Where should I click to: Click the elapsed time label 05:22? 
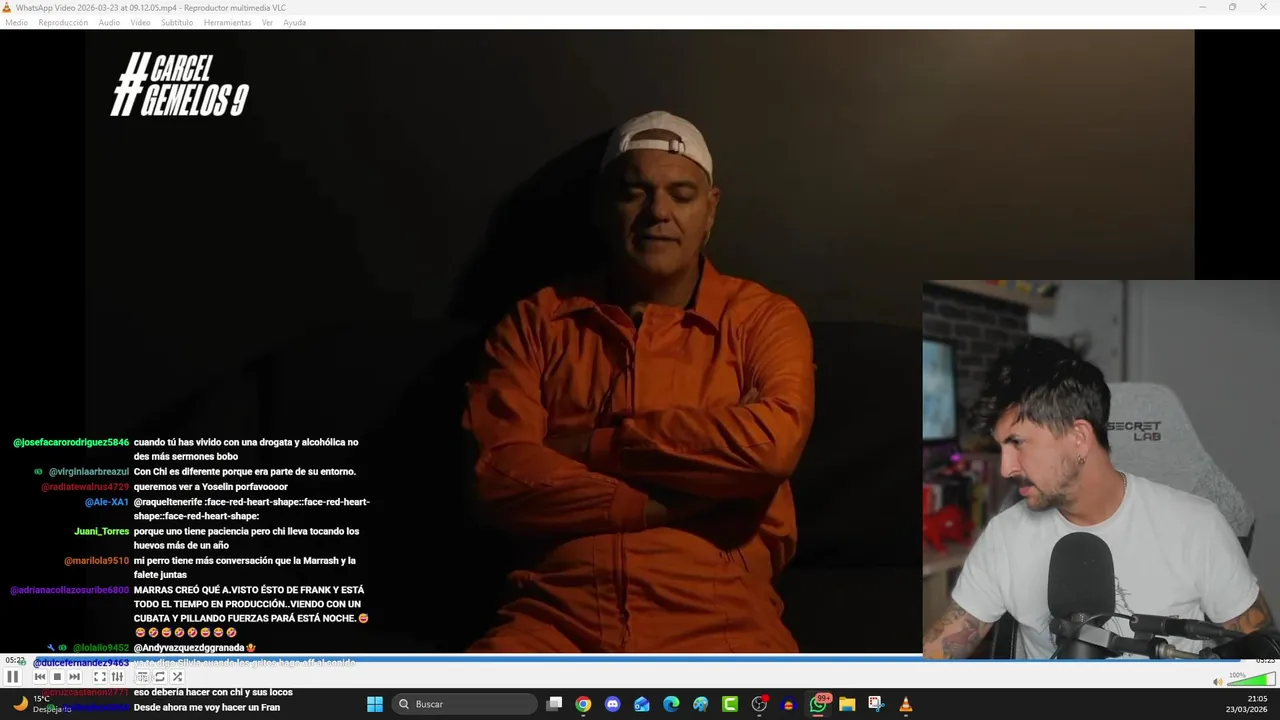click(x=15, y=660)
